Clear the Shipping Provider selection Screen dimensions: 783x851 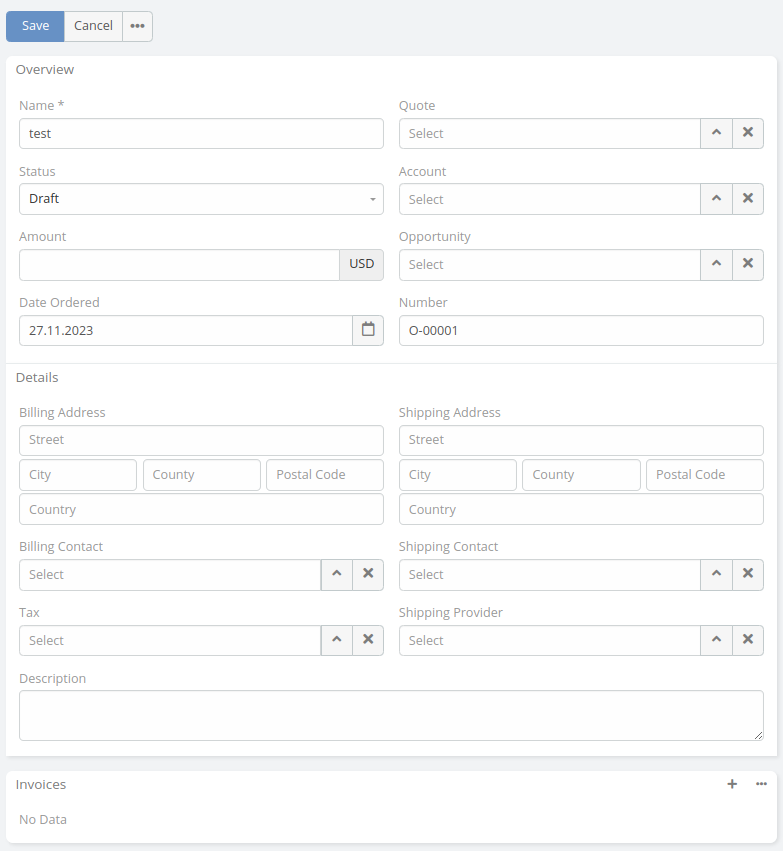pyautogui.click(x=747, y=641)
